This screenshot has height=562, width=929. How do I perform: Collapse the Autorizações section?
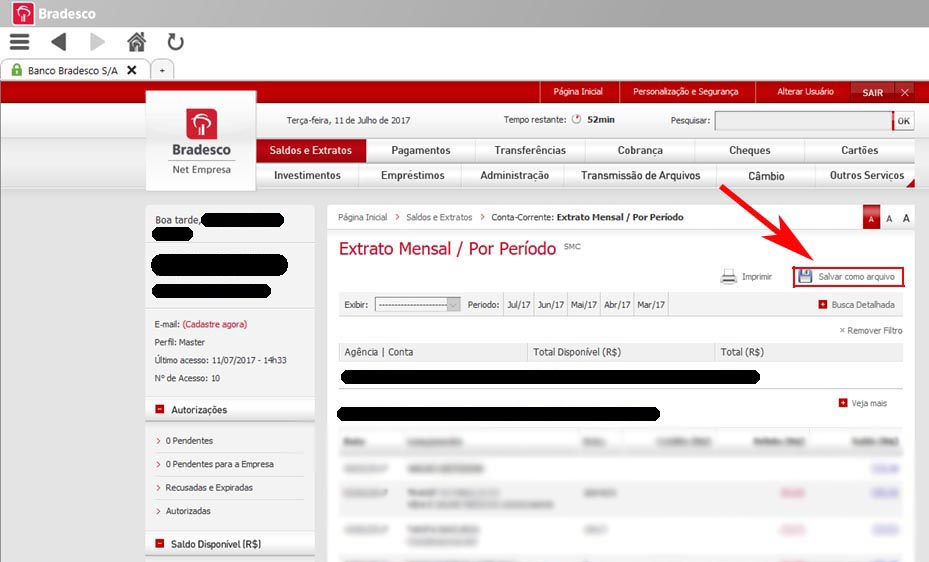point(160,409)
